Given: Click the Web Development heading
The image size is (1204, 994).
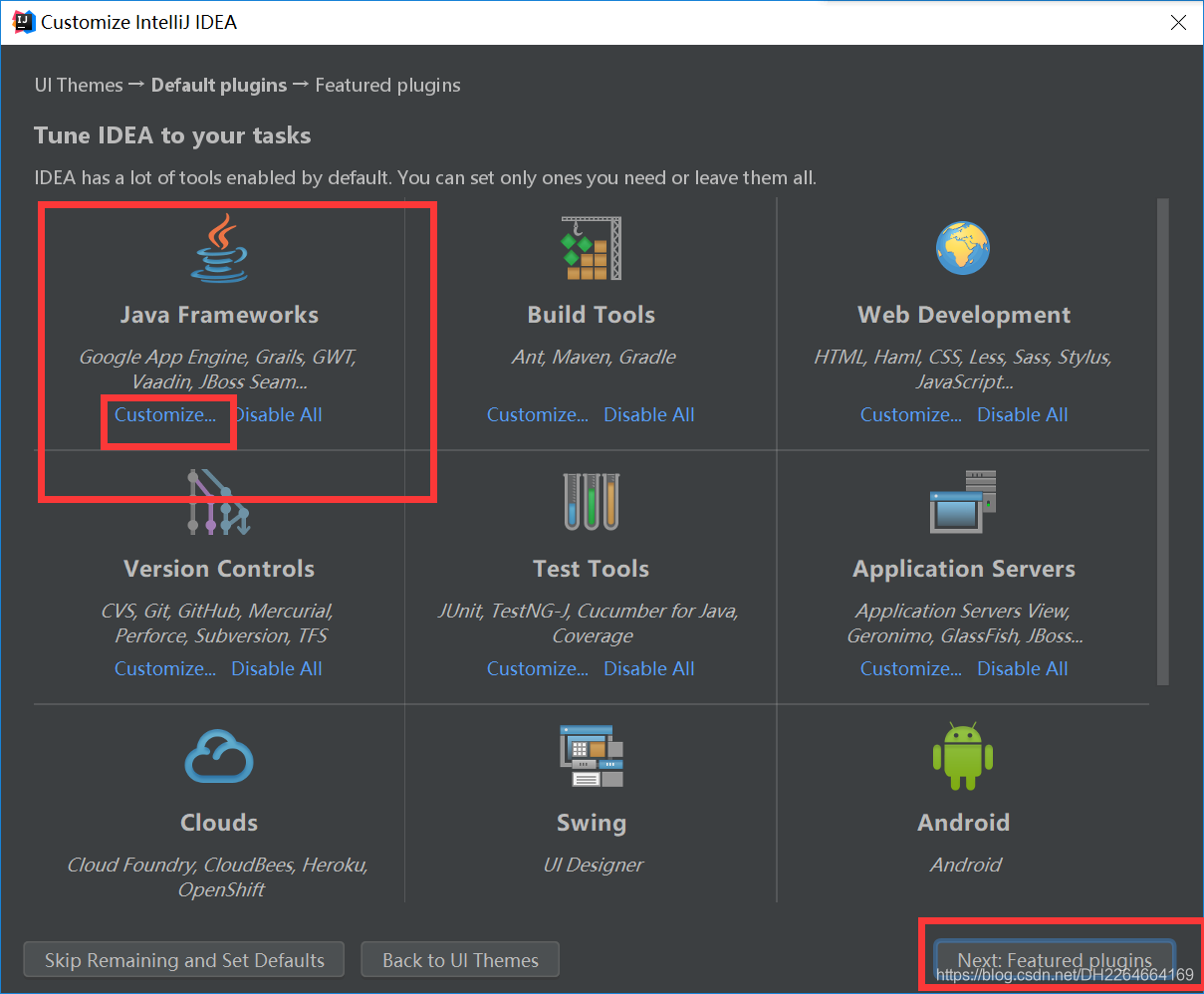Looking at the screenshot, I should [x=964, y=315].
